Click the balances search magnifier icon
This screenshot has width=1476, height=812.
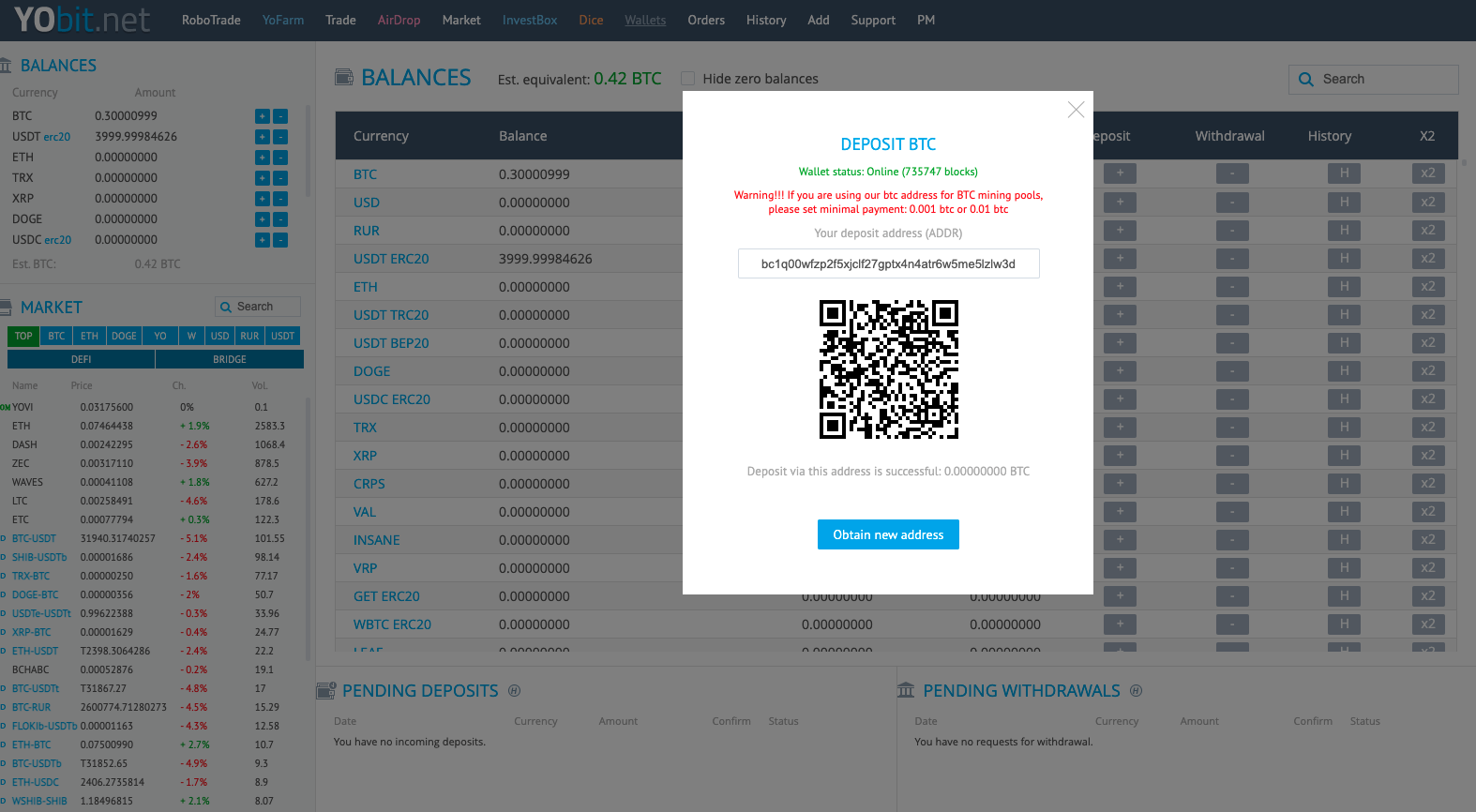(1305, 80)
